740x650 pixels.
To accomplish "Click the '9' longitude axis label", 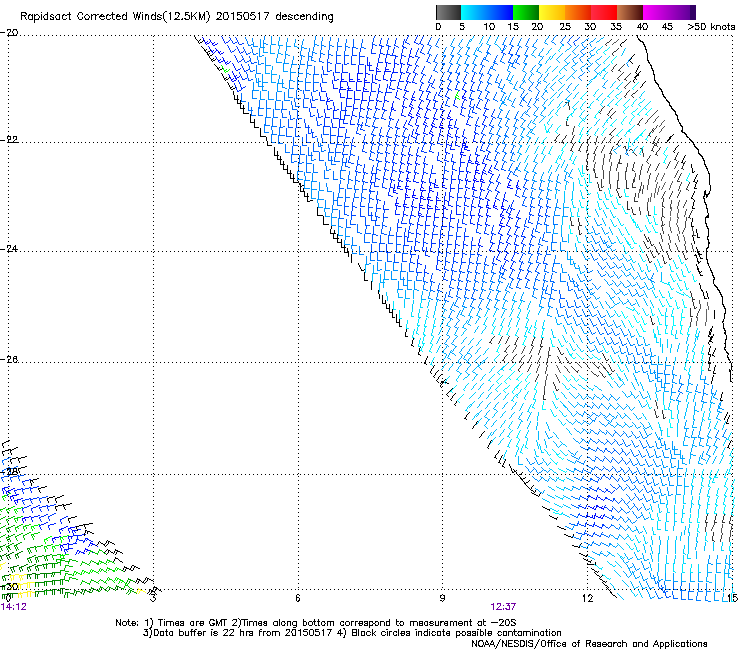I will 442,599.
